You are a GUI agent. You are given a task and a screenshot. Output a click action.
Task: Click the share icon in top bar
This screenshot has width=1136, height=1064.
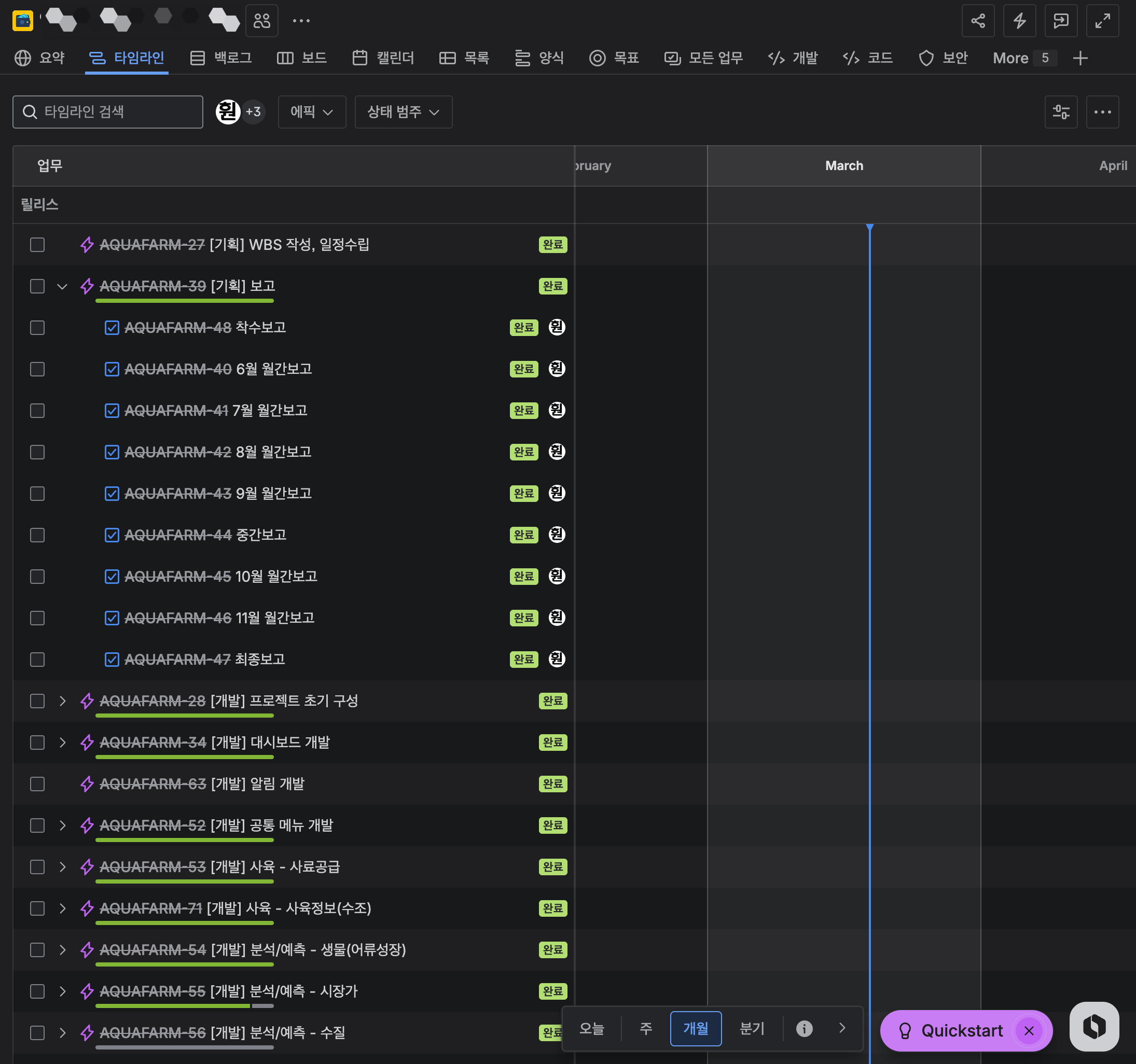coord(978,21)
